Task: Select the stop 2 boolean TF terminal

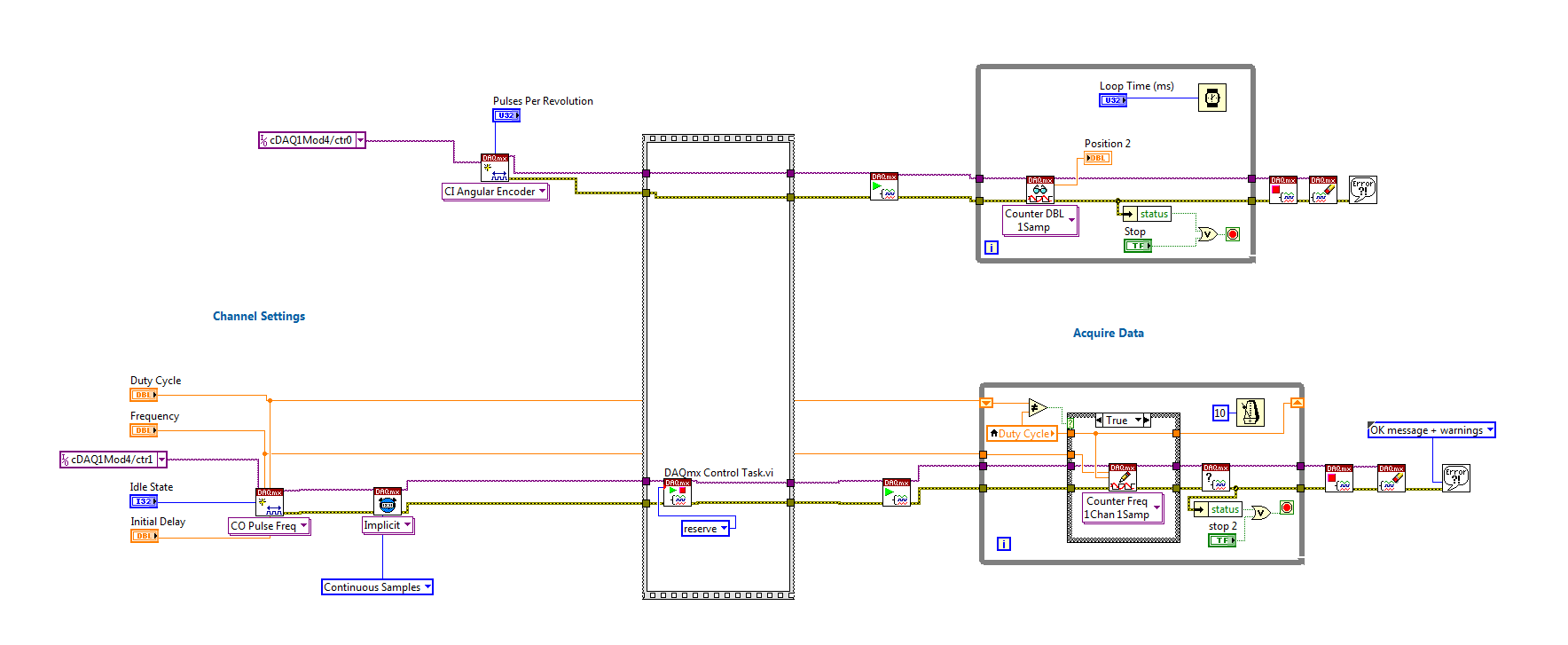Action: point(1222,540)
